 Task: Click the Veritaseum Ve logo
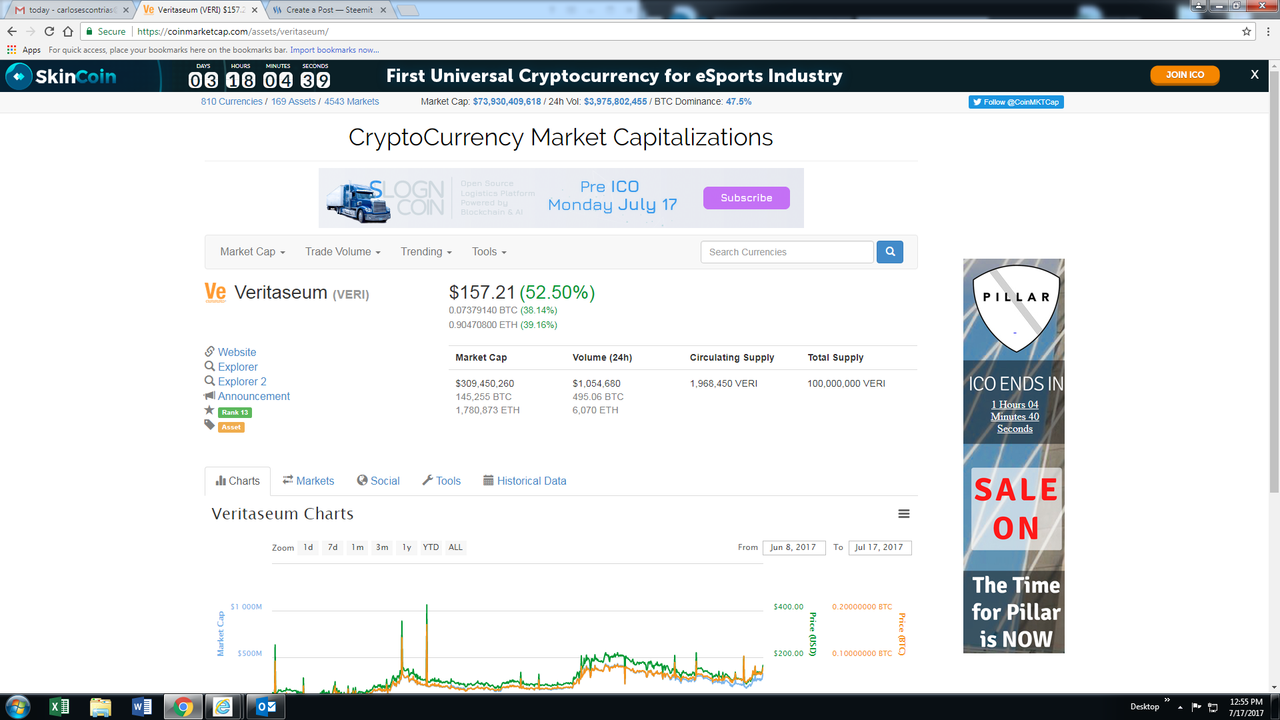(215, 292)
